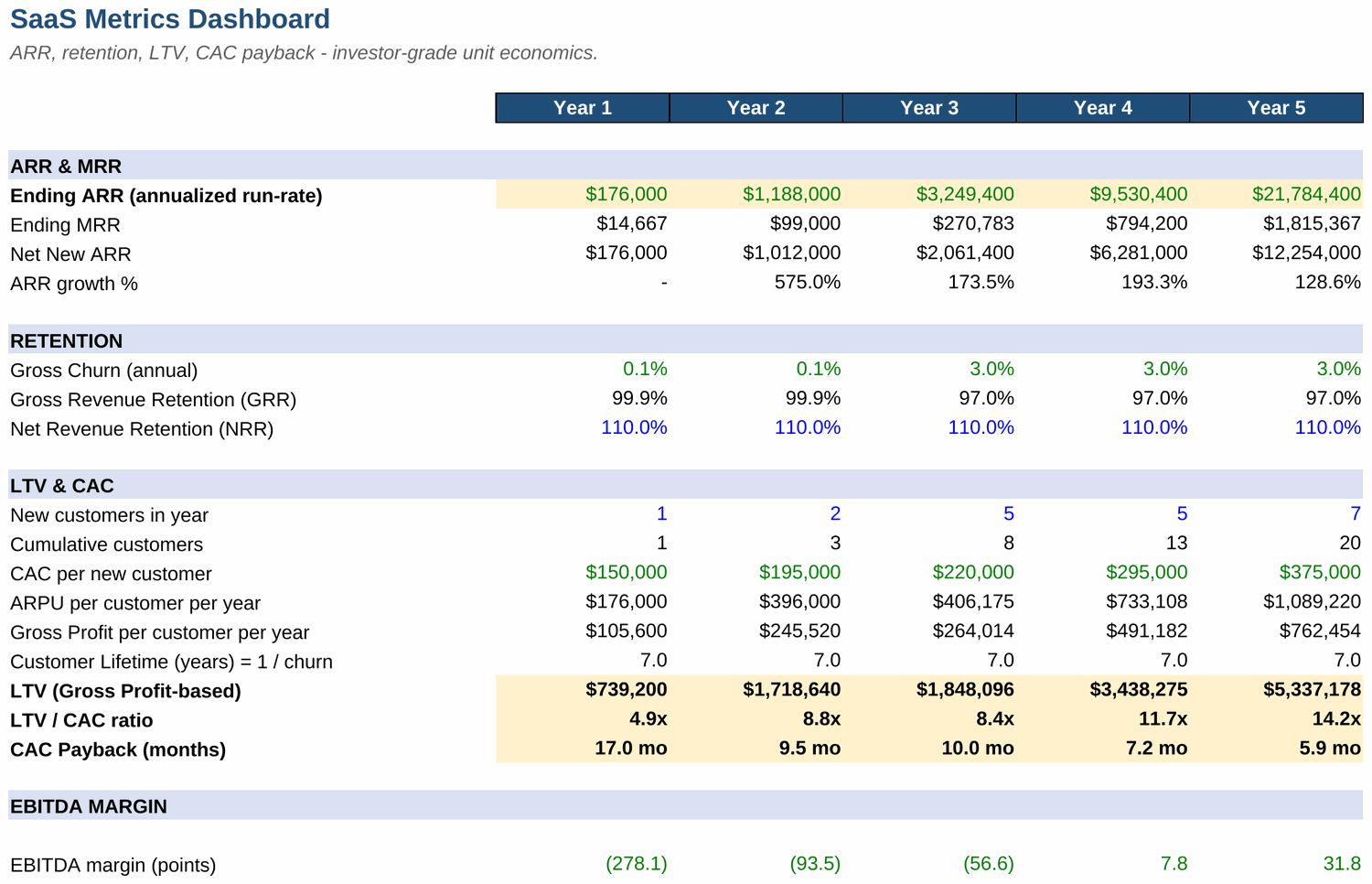The image size is (1372, 884).
Task: Select Year 3 Net Revenue Retention 110.0%
Action: coord(929,427)
